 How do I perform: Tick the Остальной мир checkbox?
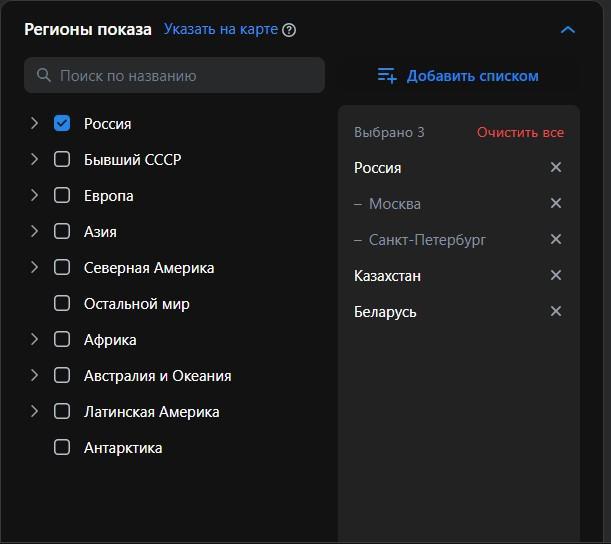click(62, 304)
